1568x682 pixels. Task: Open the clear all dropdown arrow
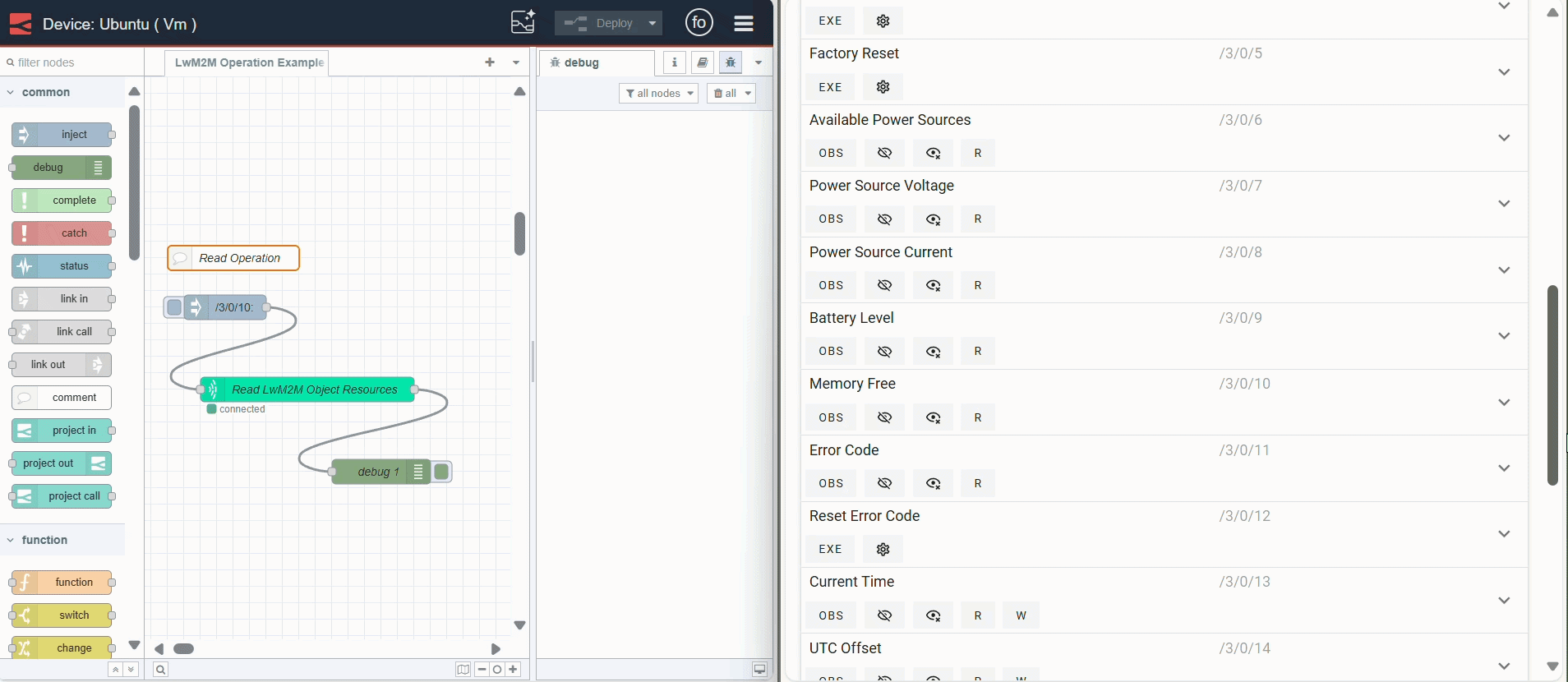(x=749, y=94)
